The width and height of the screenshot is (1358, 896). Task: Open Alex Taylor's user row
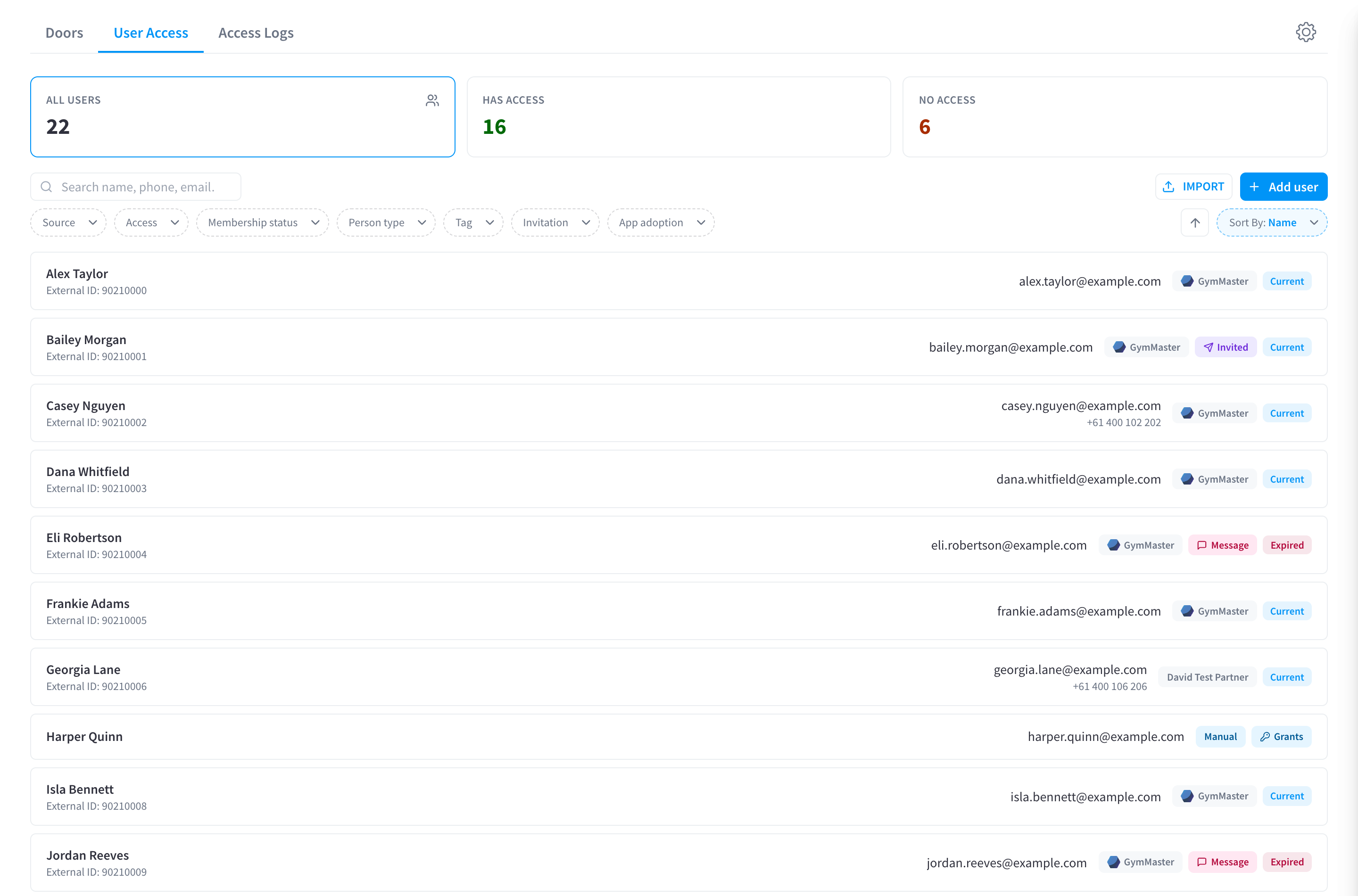(679, 281)
